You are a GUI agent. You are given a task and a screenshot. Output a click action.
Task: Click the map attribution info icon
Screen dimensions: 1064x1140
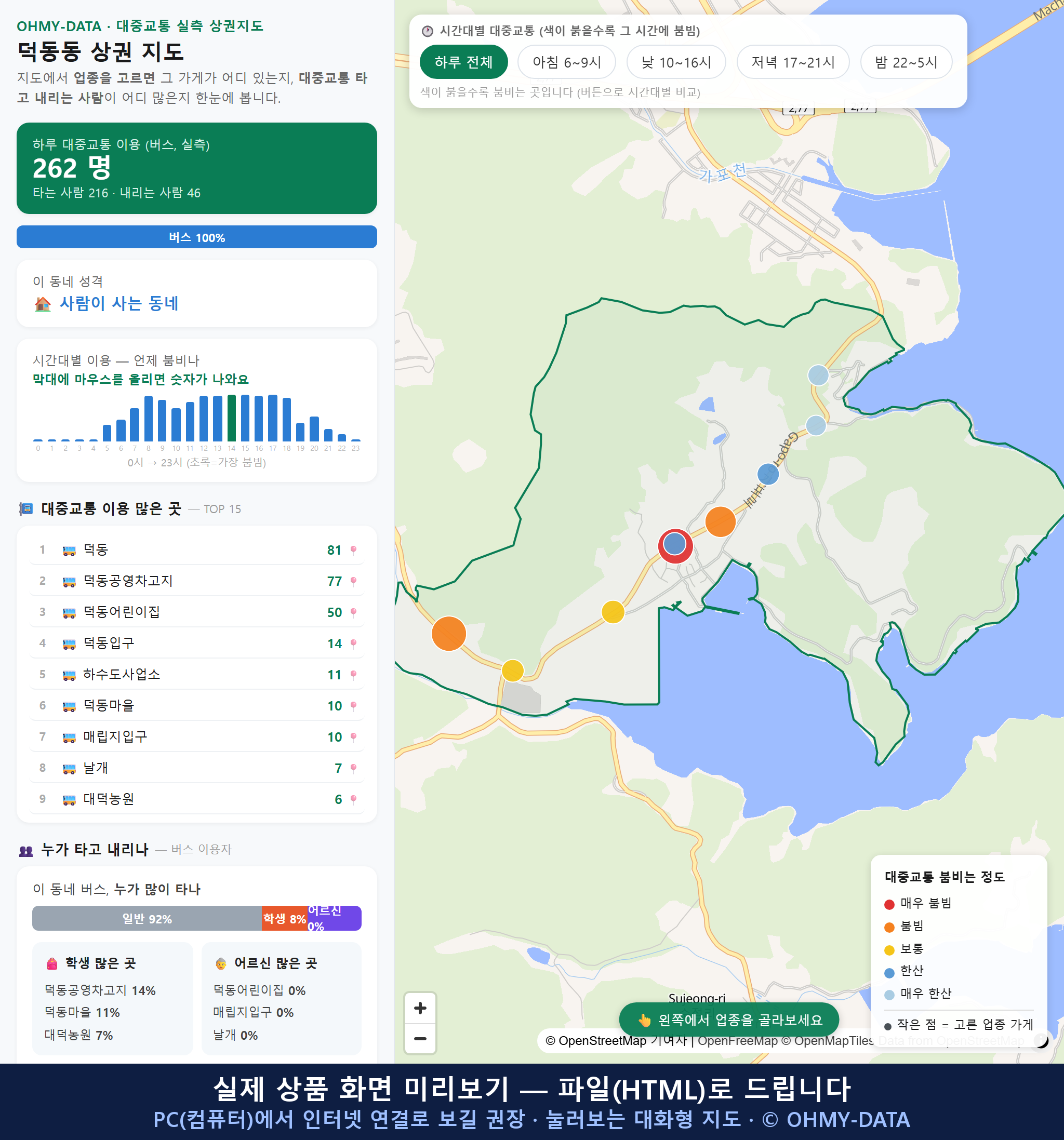coord(1041,1040)
